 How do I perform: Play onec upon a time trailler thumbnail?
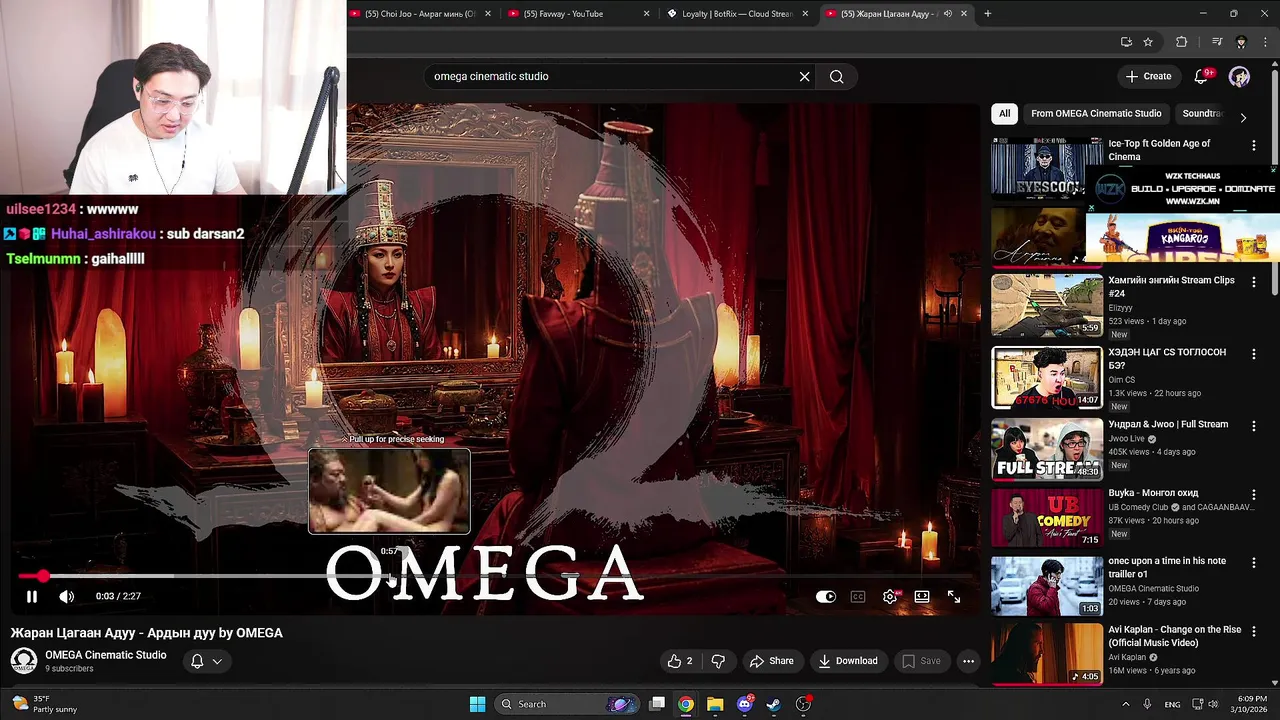pyautogui.click(x=1047, y=585)
